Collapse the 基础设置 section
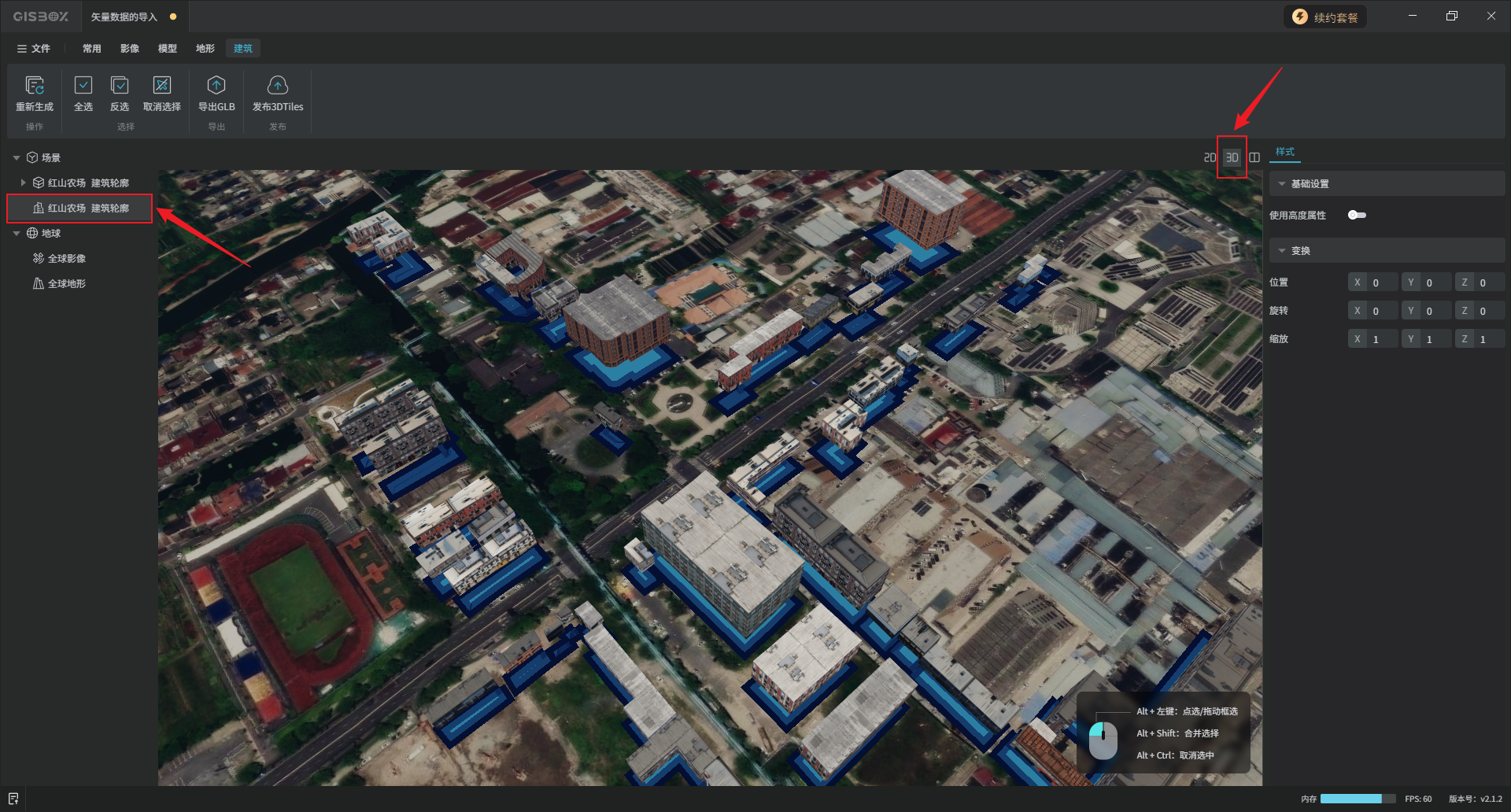The width and height of the screenshot is (1511, 812). 1282,184
